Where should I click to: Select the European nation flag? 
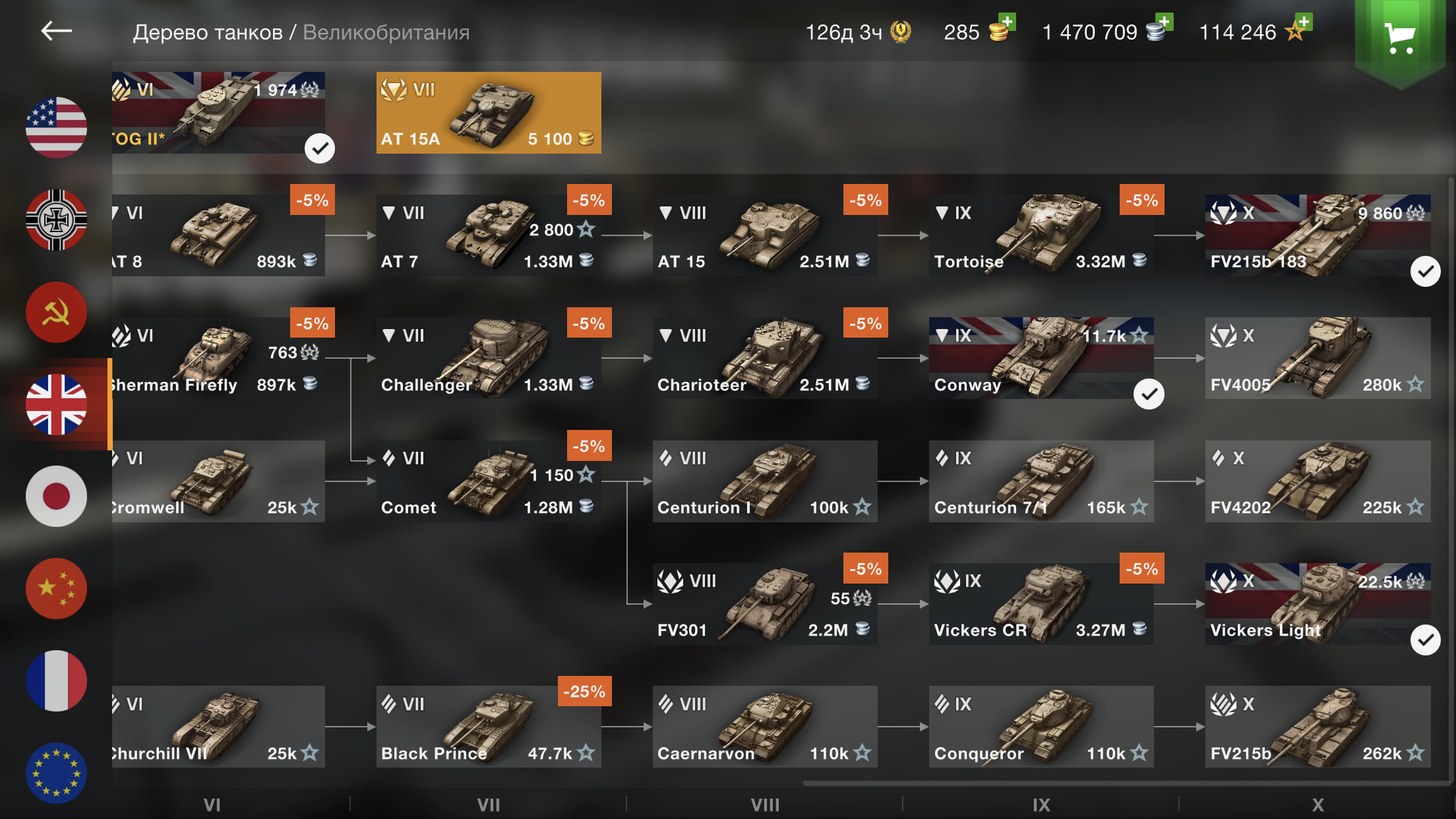pos(56,773)
